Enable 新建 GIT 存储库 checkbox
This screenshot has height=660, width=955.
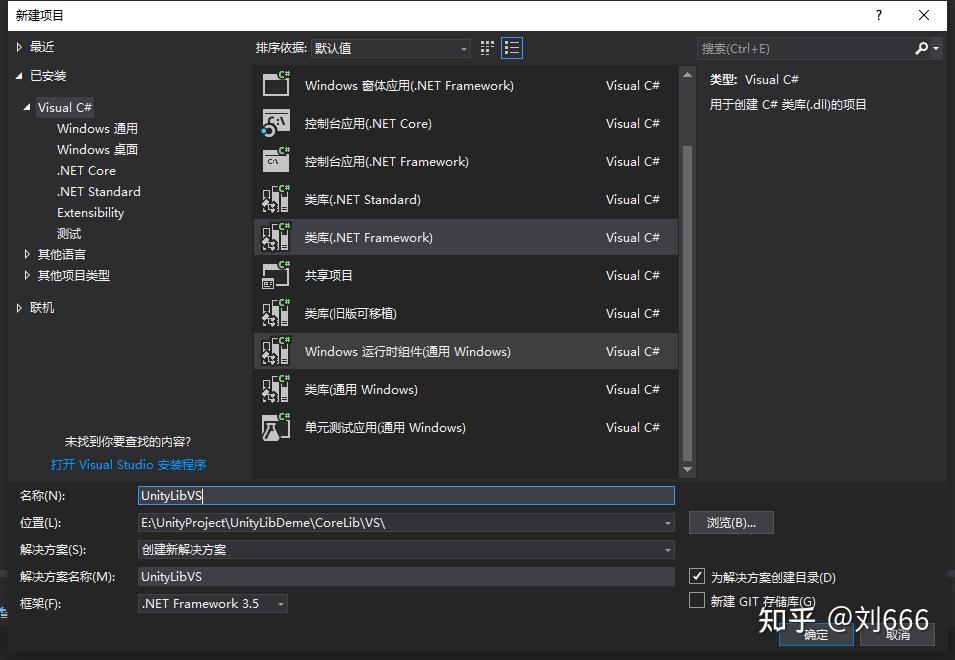pyautogui.click(x=697, y=600)
